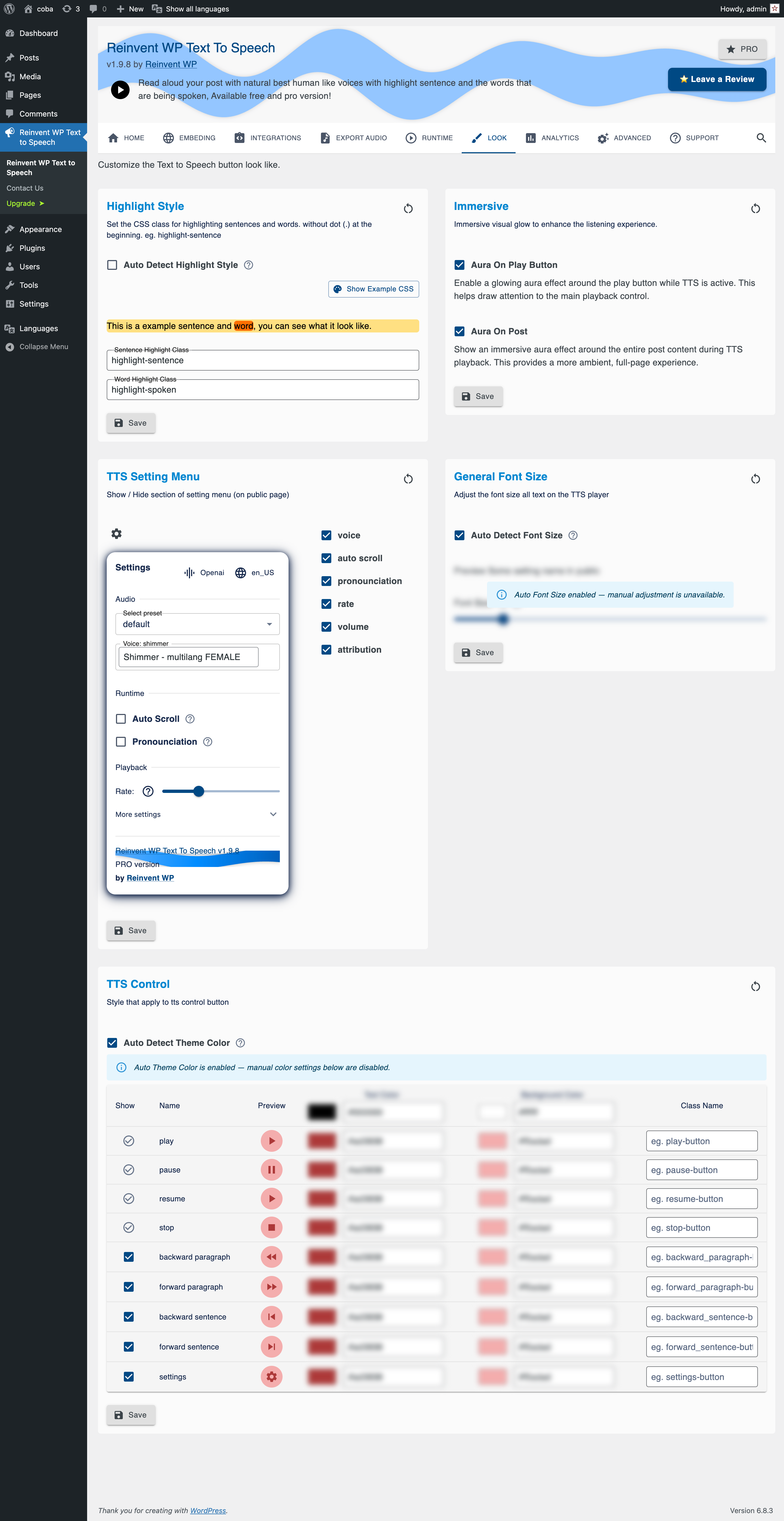Viewport: 784px width, 1521px height.
Task: Edit the Sentence Highlight Class input field
Action: (x=262, y=360)
